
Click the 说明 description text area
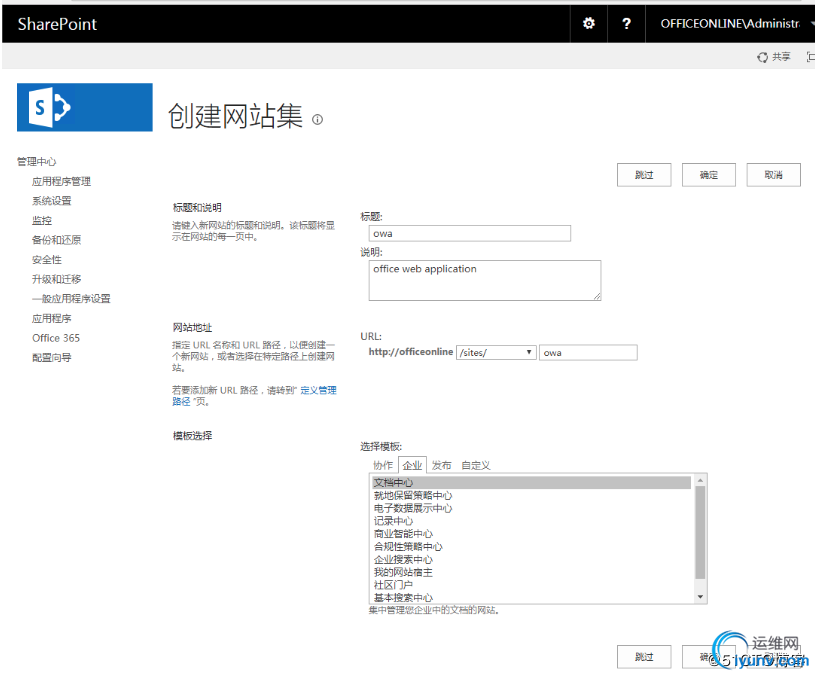point(485,280)
